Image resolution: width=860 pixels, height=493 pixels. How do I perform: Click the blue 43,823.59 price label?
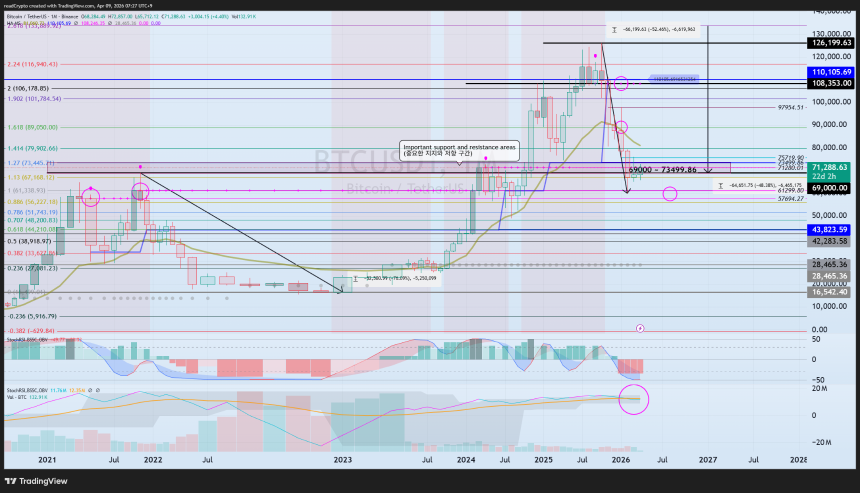(x=829, y=230)
